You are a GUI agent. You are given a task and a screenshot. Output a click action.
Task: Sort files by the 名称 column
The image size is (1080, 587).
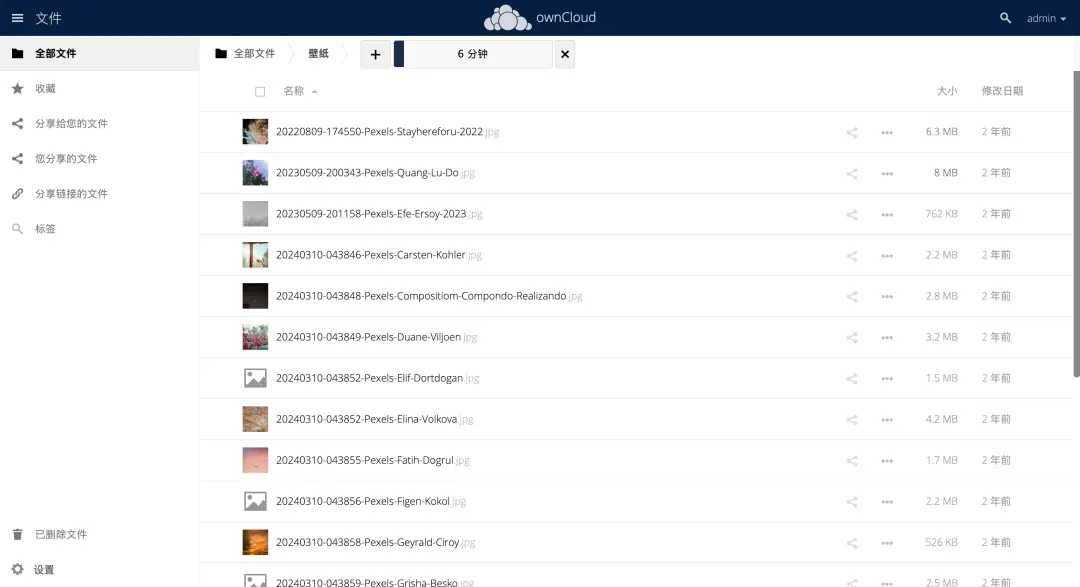tap(294, 91)
